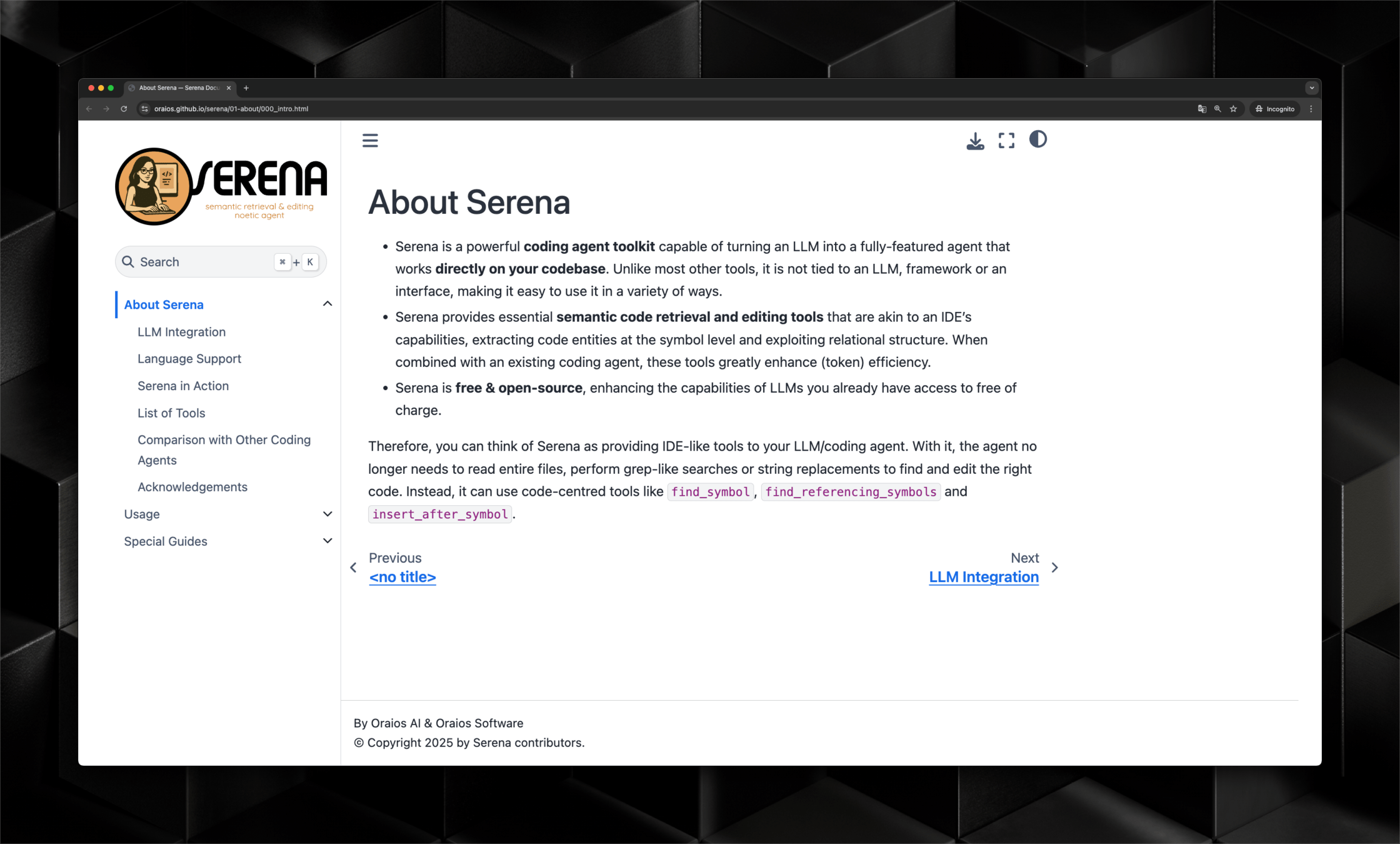This screenshot has height=844, width=1400.
Task: Expand Special Guides section chevron
Action: point(327,541)
